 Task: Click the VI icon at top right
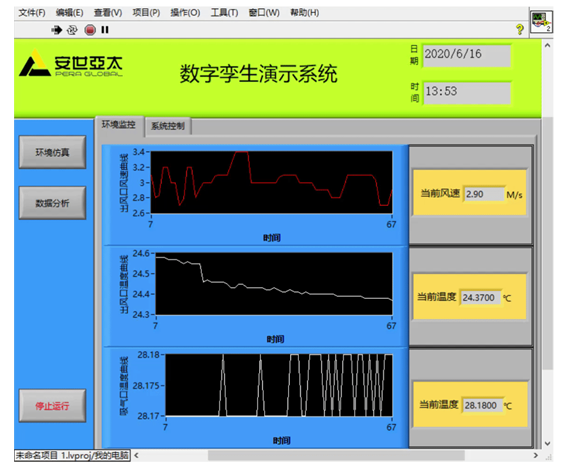[x=541, y=22]
